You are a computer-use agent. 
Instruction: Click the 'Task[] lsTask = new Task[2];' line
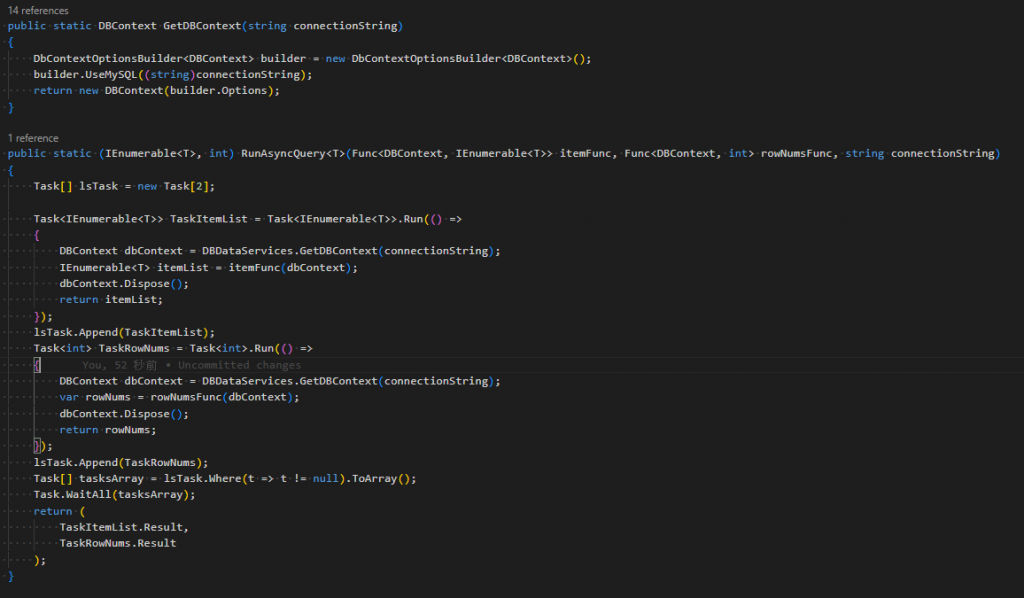tap(124, 186)
